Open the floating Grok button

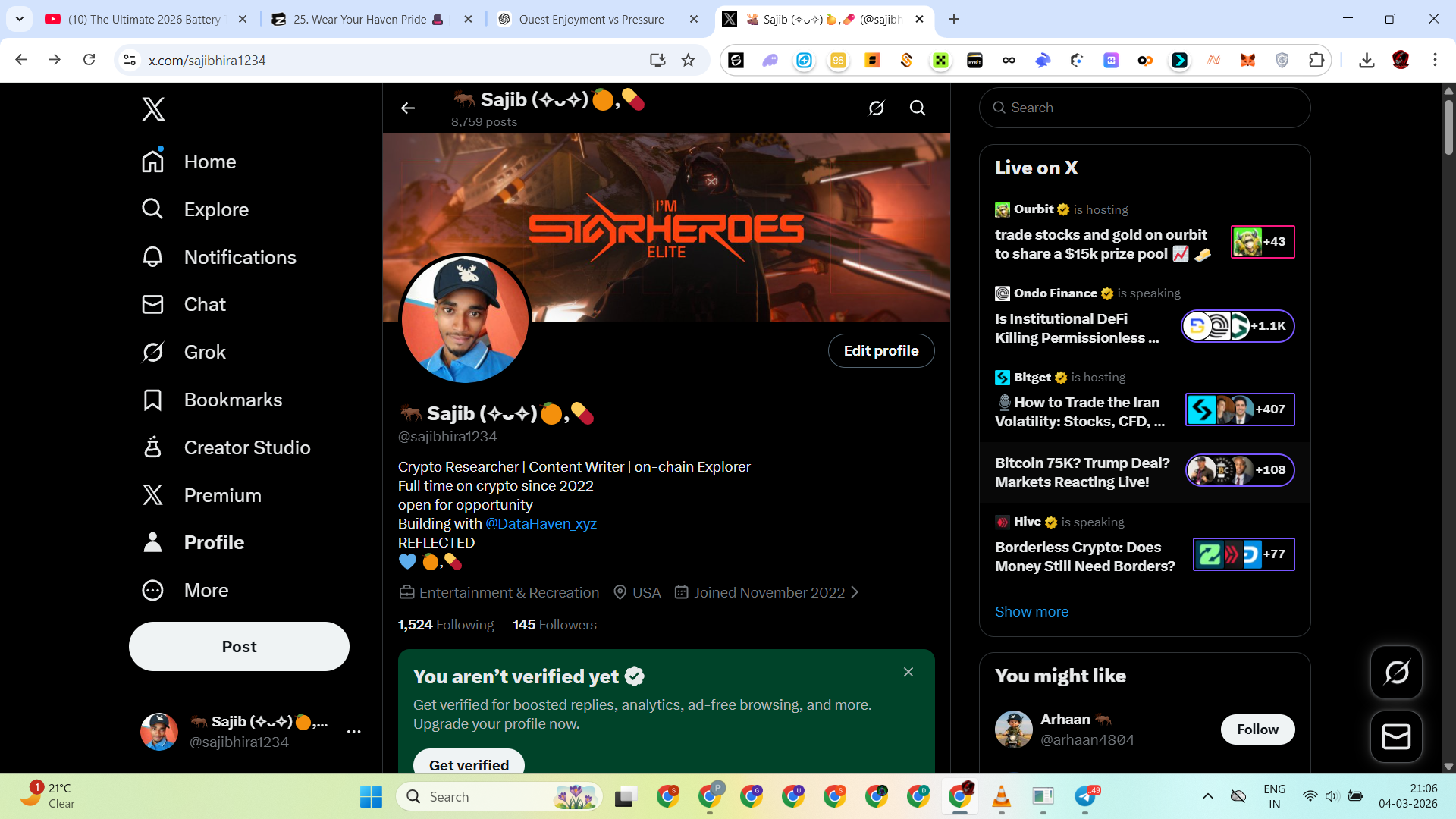tap(1396, 672)
